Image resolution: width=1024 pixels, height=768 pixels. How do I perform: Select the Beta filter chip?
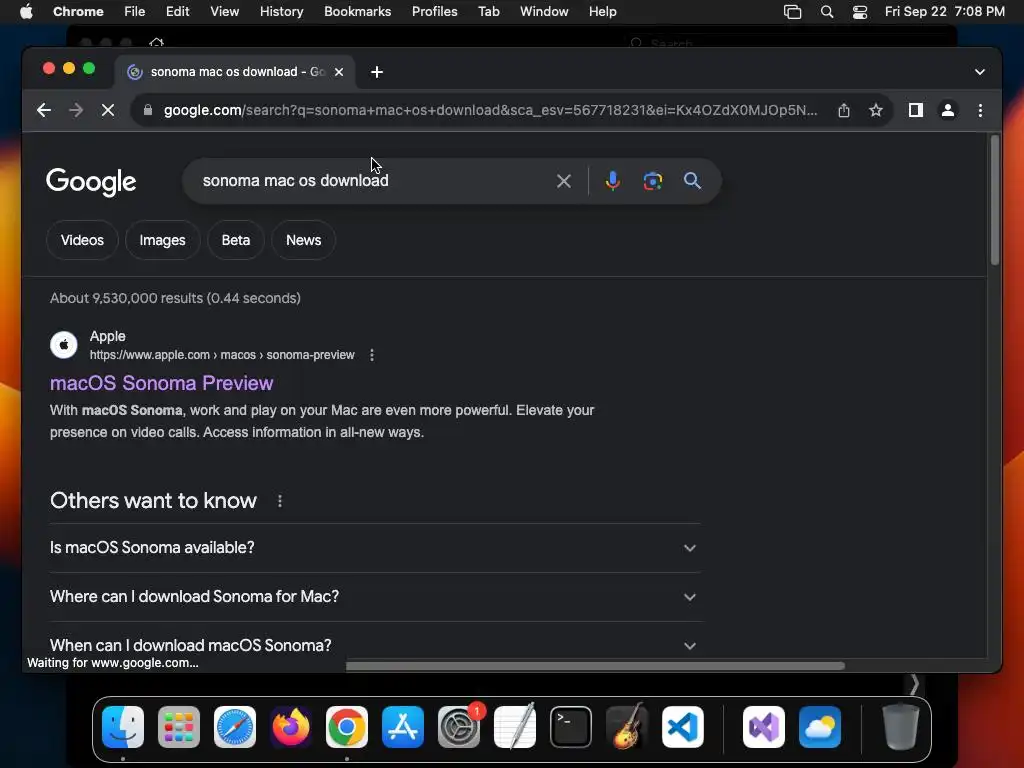click(x=236, y=240)
